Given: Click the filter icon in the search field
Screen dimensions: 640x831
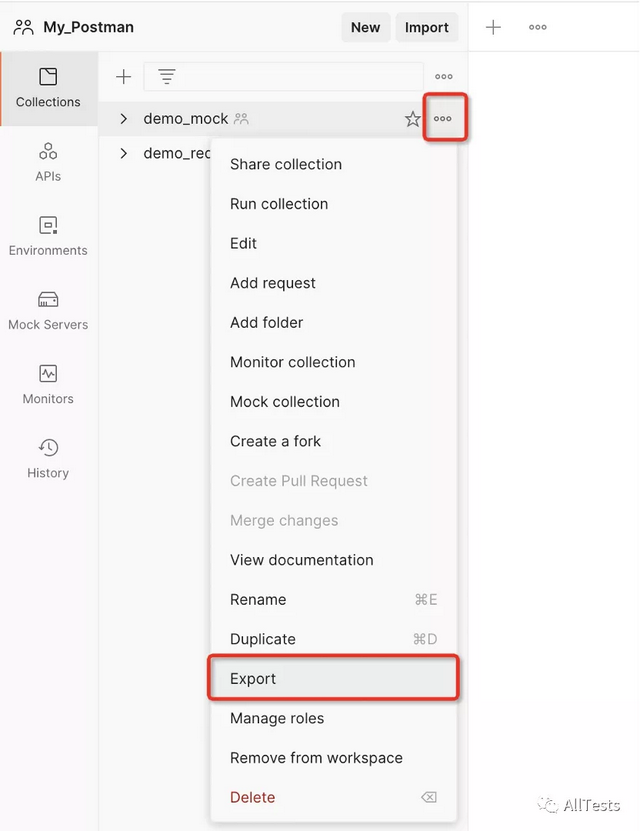Looking at the screenshot, I should 167,77.
